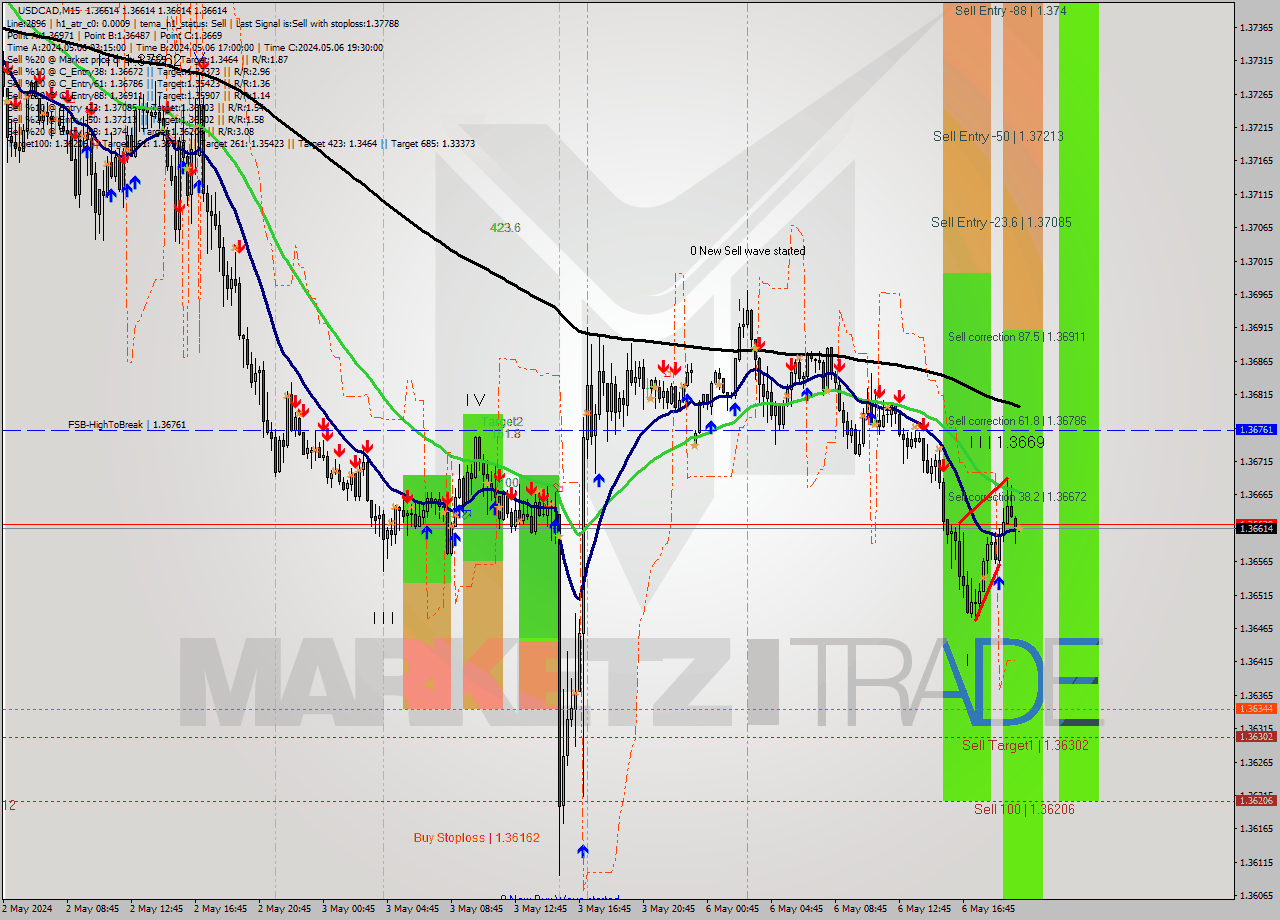Viewport: 1280px width, 920px height.
Task: Click the 'Buy Stoploss | 1.36162' label
Action: (476, 838)
